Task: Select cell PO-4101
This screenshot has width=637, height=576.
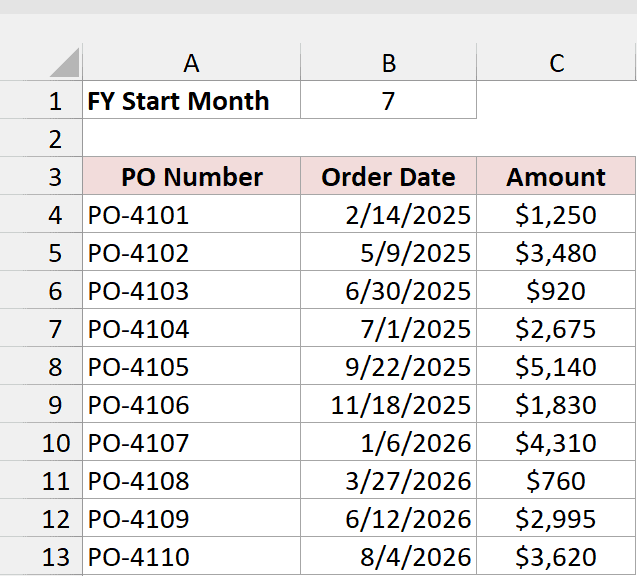Action: (191, 214)
